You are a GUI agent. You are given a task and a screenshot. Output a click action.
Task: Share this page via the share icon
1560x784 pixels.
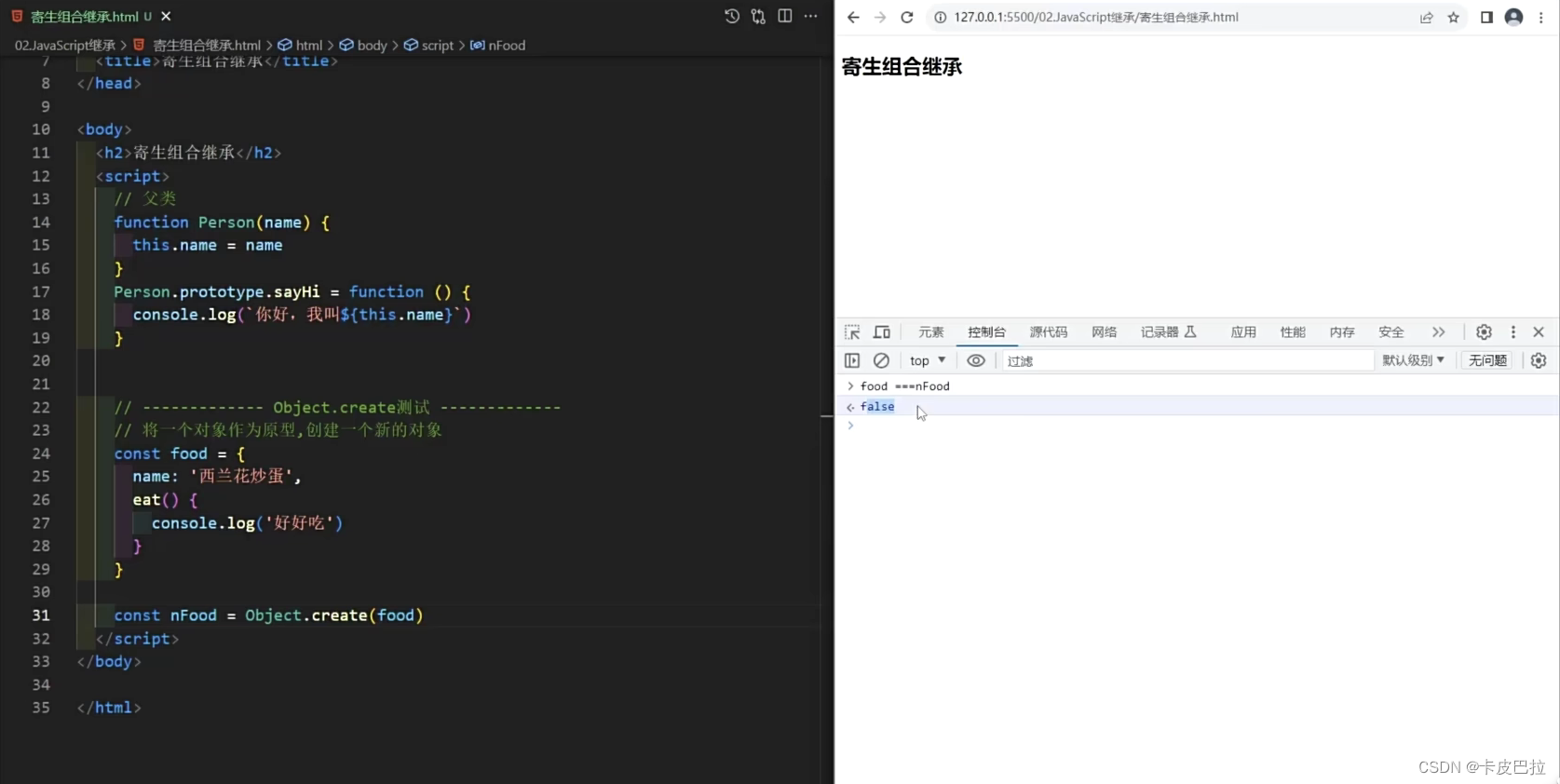click(1427, 18)
